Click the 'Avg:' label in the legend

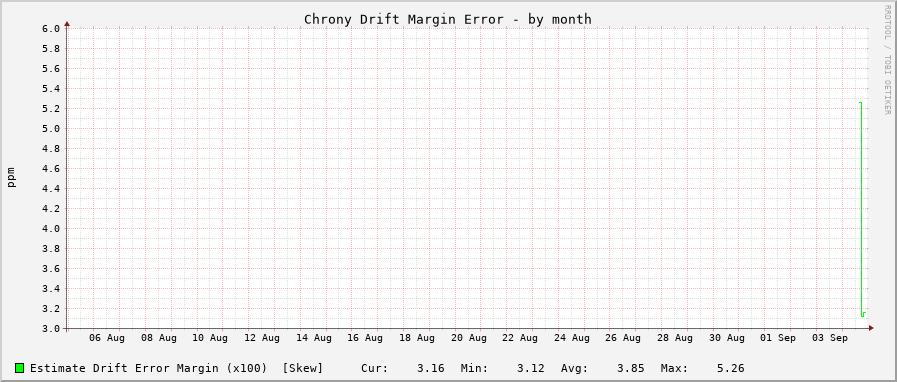(x=574, y=368)
